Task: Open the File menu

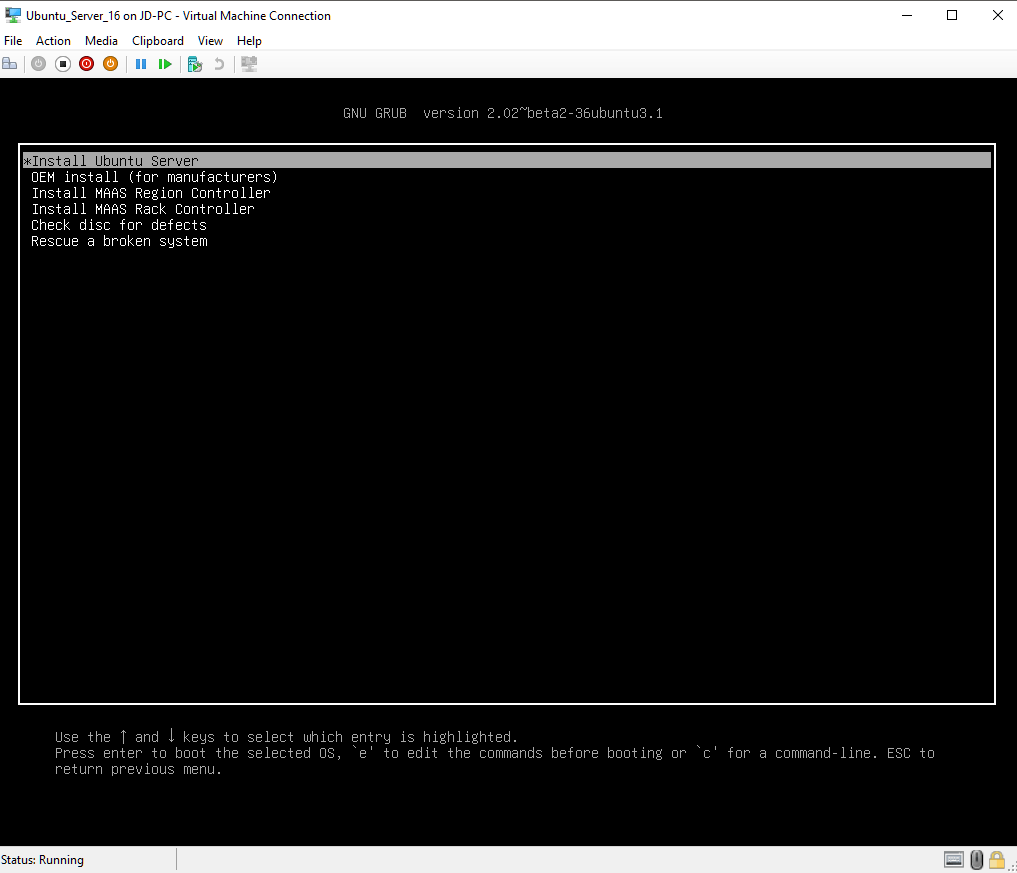Action: (13, 41)
